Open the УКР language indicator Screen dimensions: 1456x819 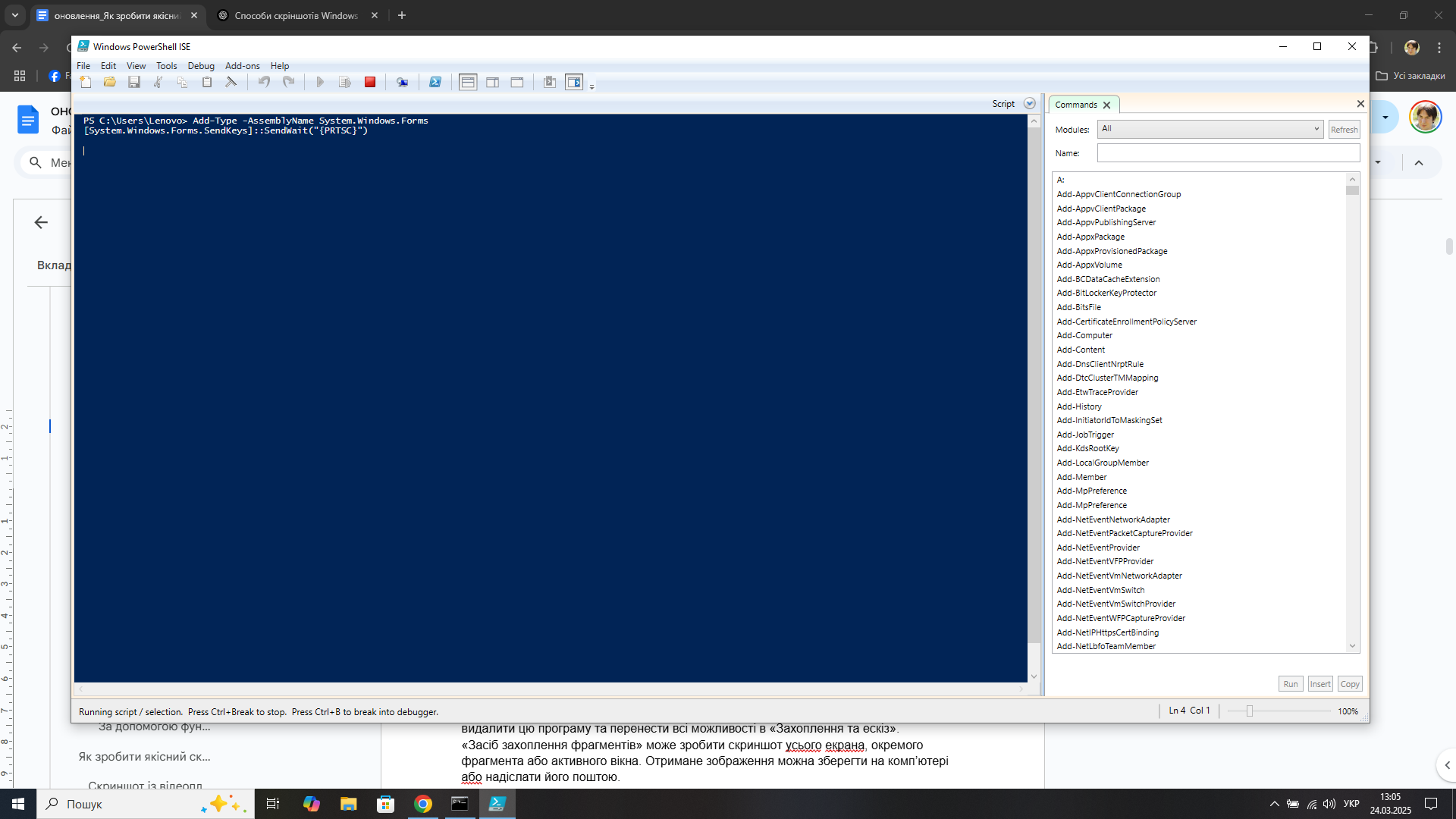coord(1351,804)
